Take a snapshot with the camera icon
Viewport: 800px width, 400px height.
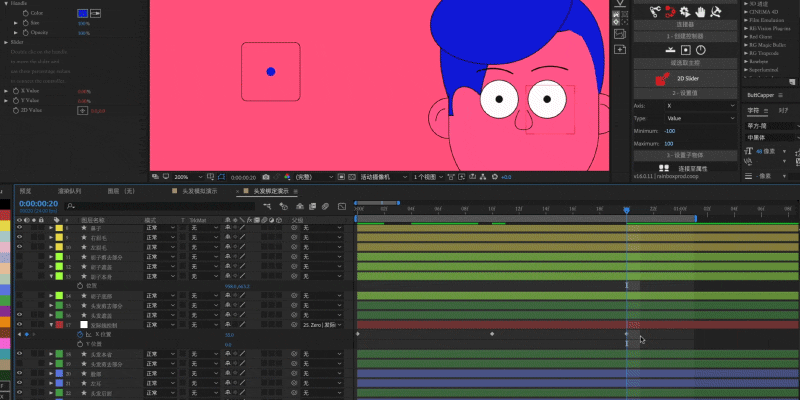coord(266,177)
